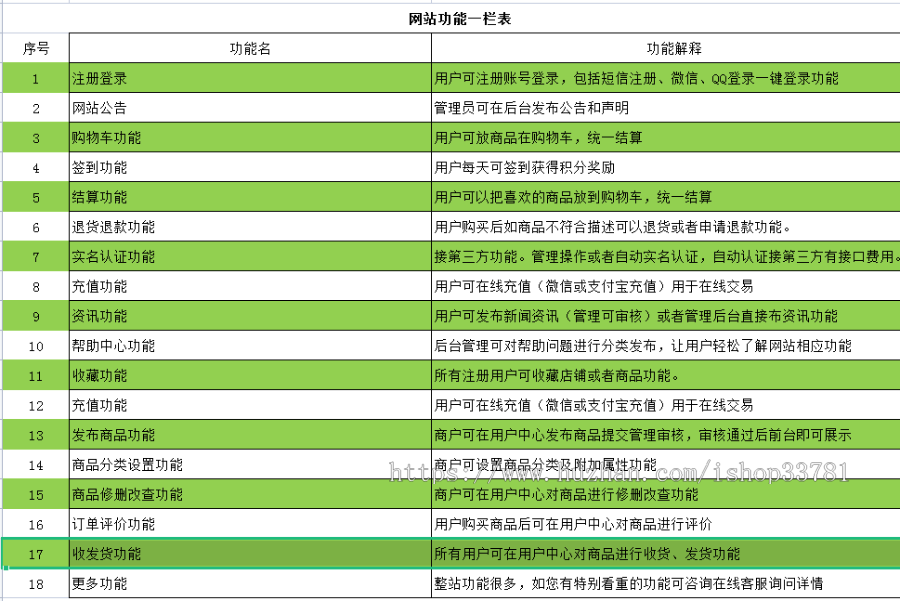Select "充值功能" cell in row 8
The image size is (900, 601).
250,286
